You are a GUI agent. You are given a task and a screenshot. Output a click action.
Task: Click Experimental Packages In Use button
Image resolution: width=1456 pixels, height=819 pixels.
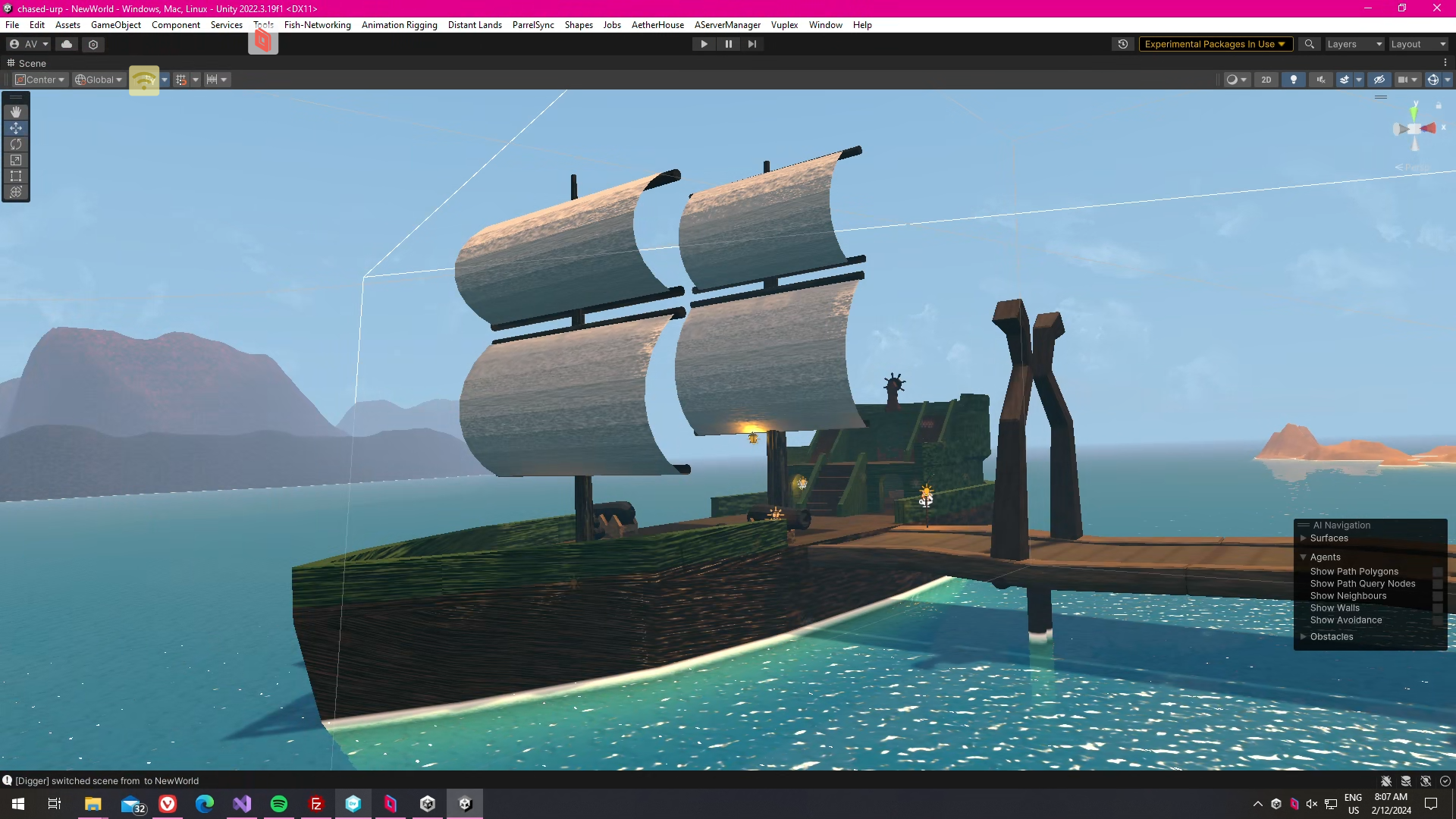(x=1214, y=44)
